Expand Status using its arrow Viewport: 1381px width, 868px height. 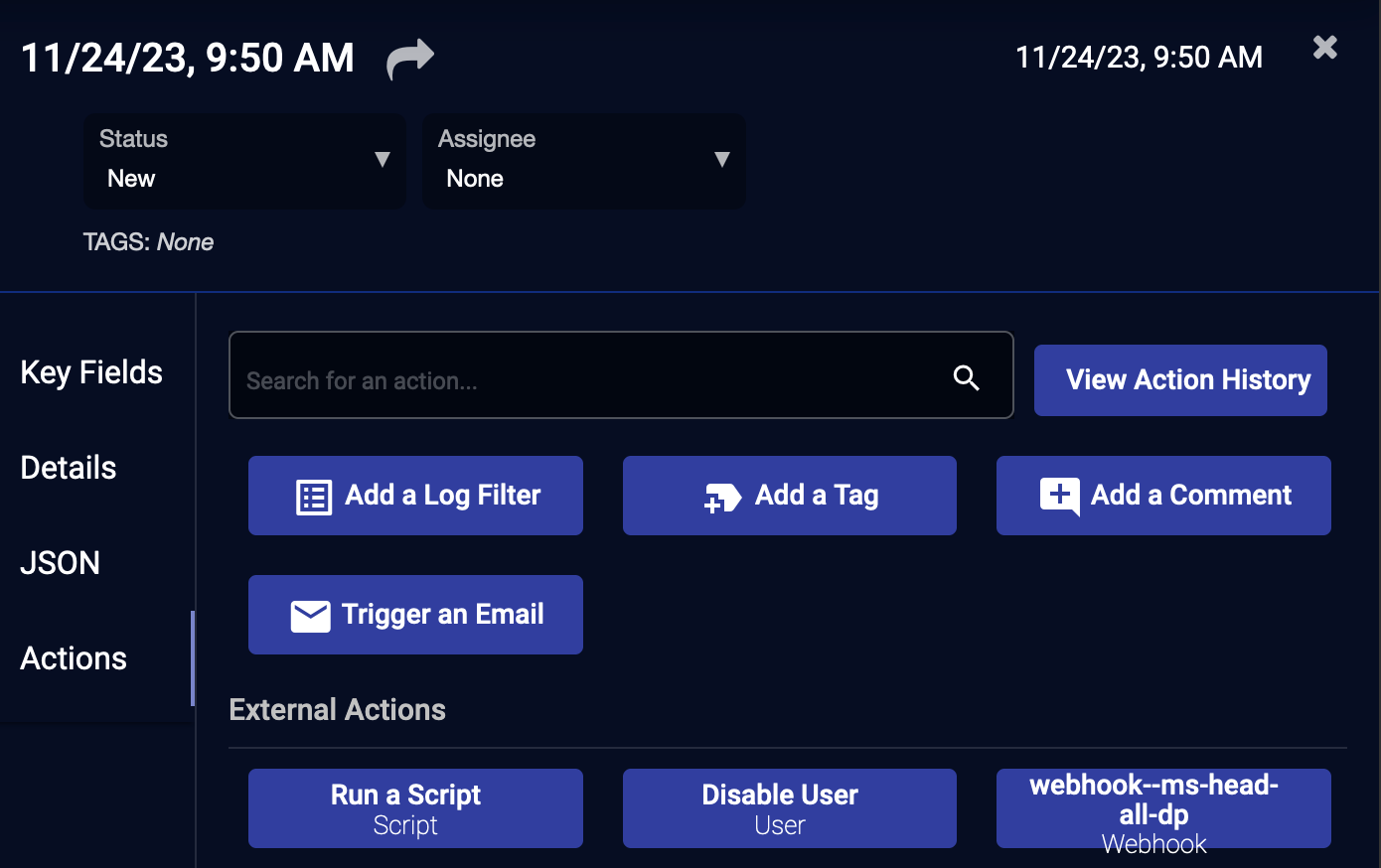pyautogui.click(x=383, y=160)
